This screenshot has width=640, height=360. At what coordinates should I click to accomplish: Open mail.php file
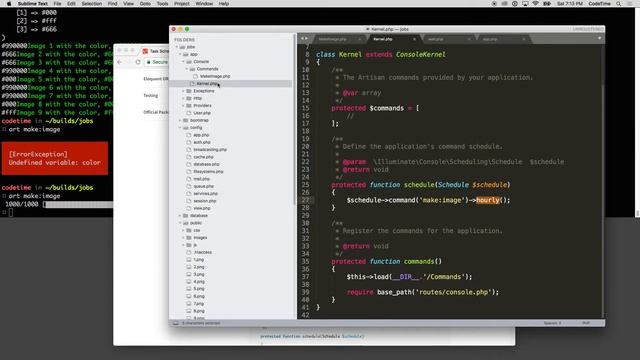[x=202, y=179]
